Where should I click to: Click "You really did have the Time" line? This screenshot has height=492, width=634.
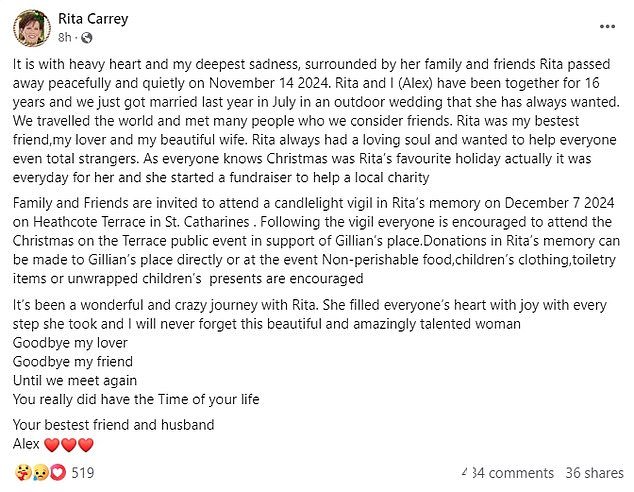point(136,399)
